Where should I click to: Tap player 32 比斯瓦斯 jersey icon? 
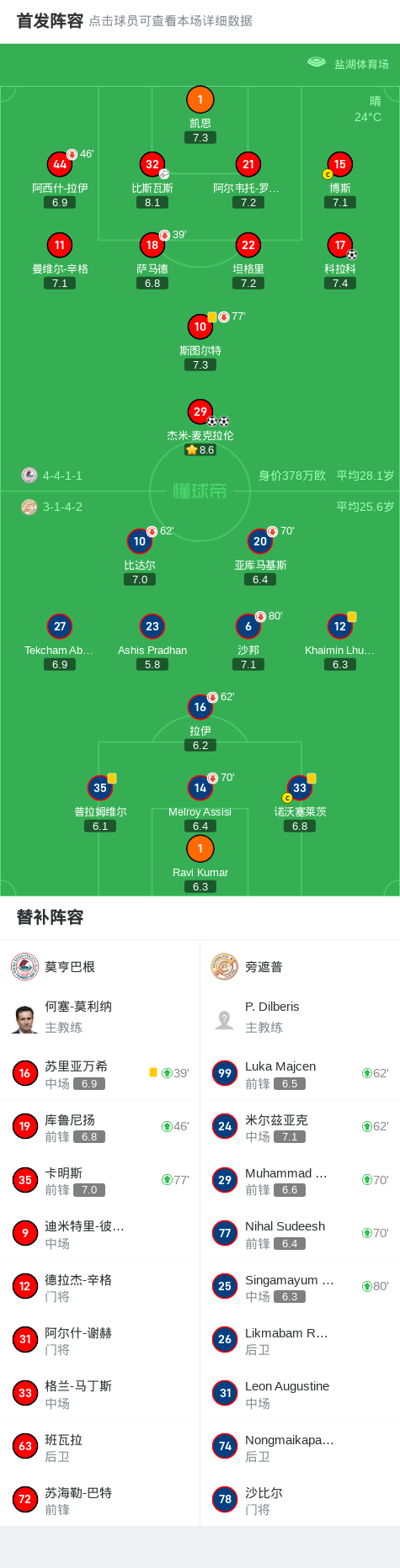tap(152, 164)
